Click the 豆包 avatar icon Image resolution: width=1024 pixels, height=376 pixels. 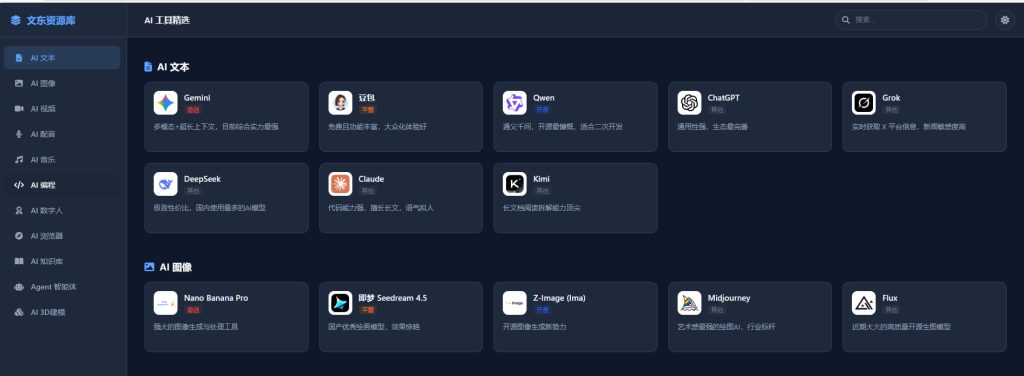[340, 103]
